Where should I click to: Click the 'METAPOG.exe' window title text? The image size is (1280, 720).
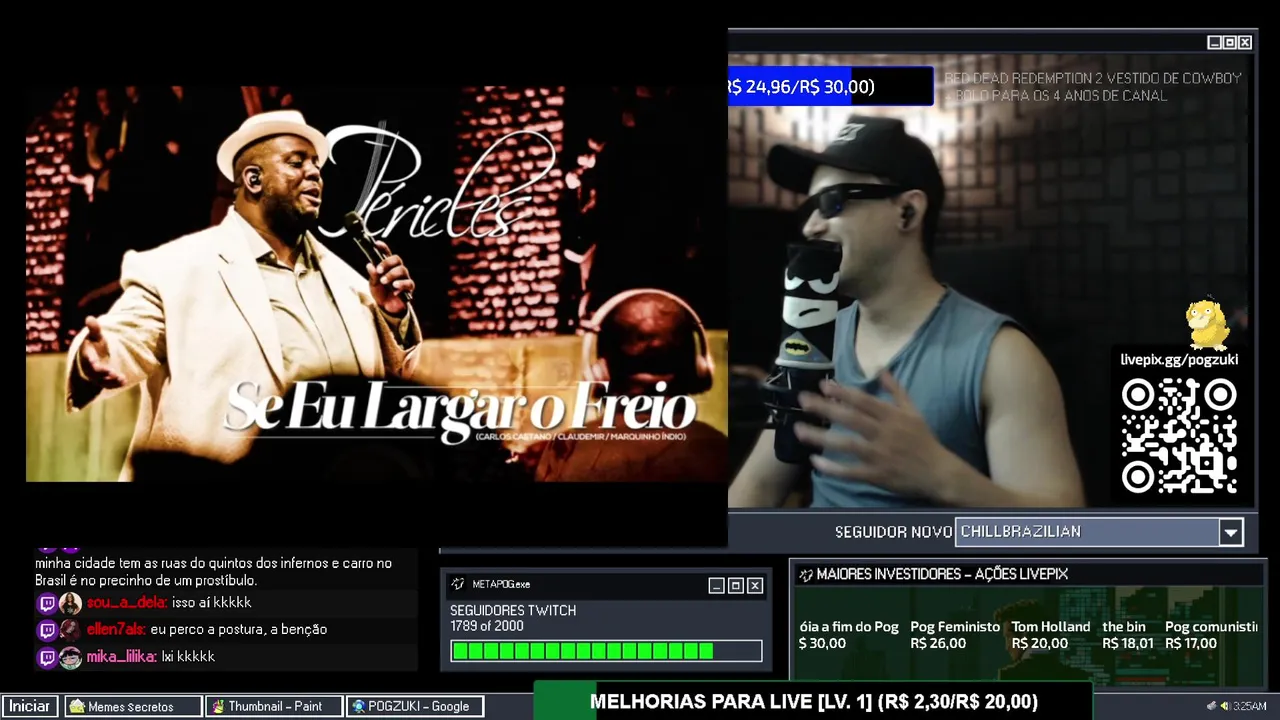click(501, 585)
